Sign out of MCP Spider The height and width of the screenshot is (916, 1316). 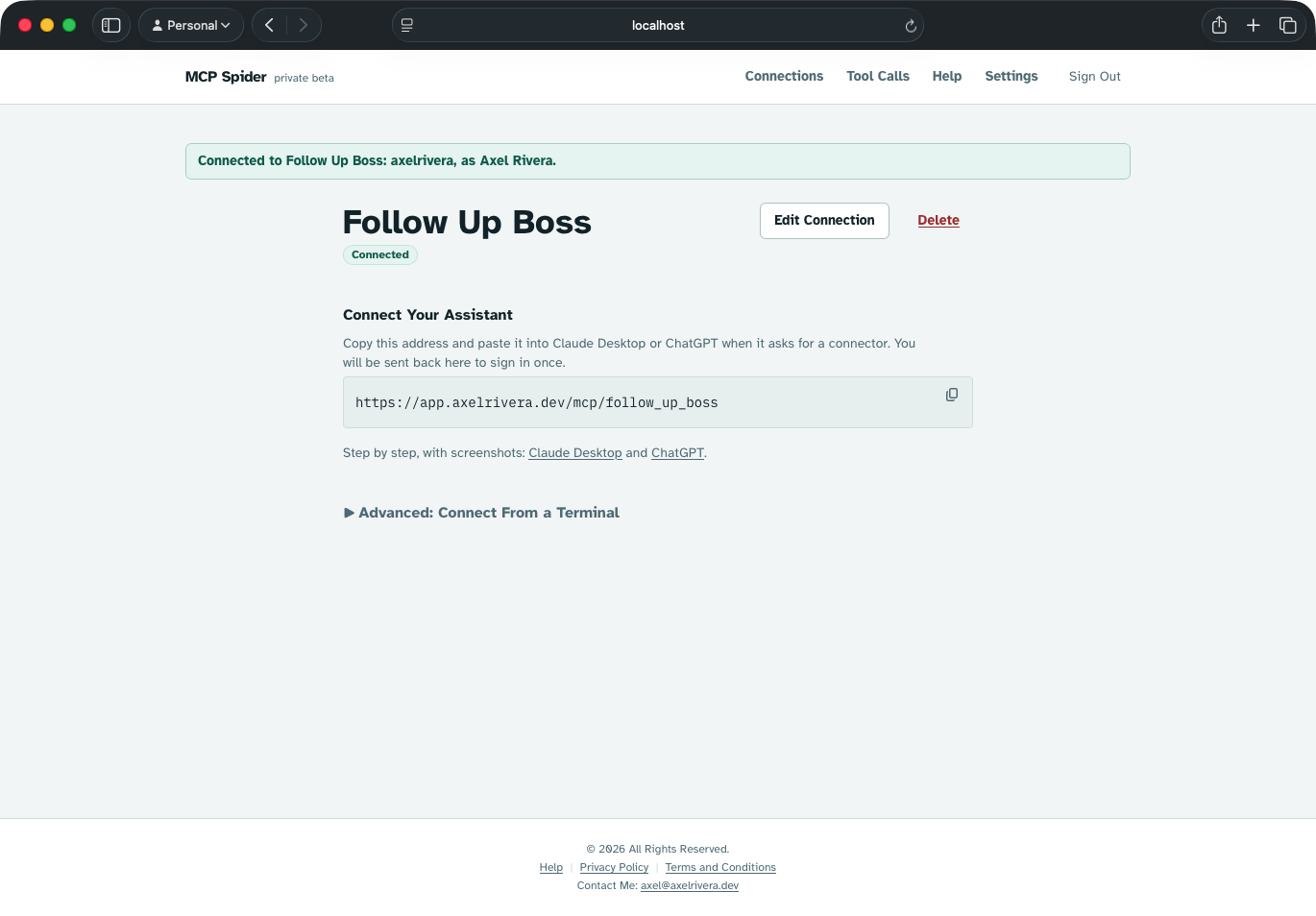(x=1095, y=77)
